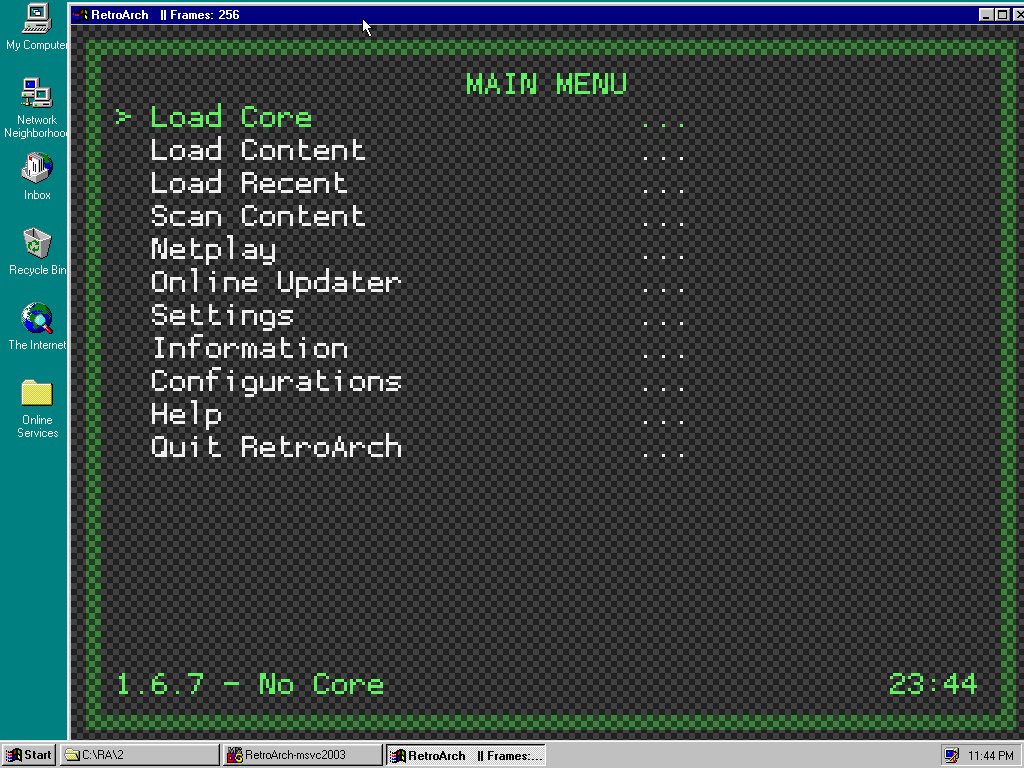Open the Configurations menu entry
This screenshot has width=1024, height=768.
click(275, 382)
